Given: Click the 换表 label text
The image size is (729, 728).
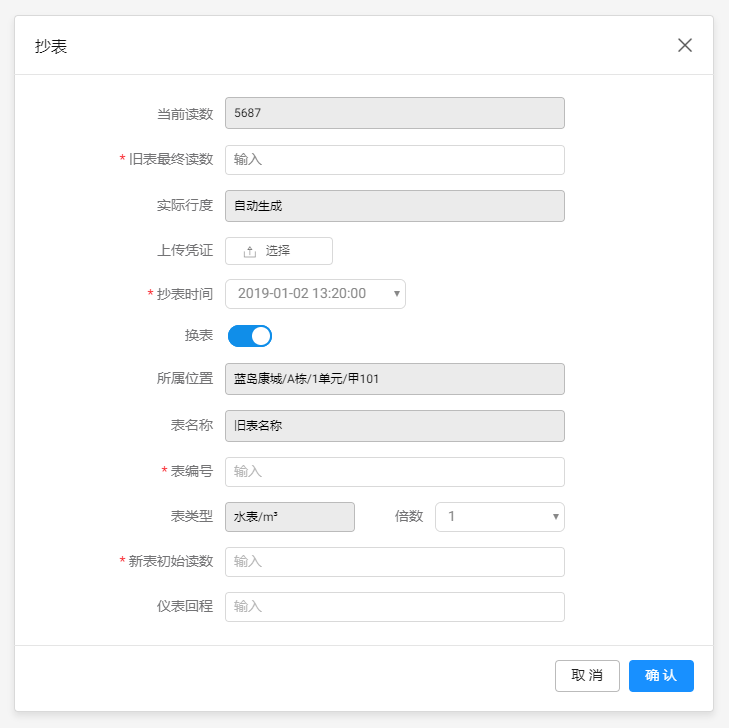Looking at the screenshot, I should point(199,336).
